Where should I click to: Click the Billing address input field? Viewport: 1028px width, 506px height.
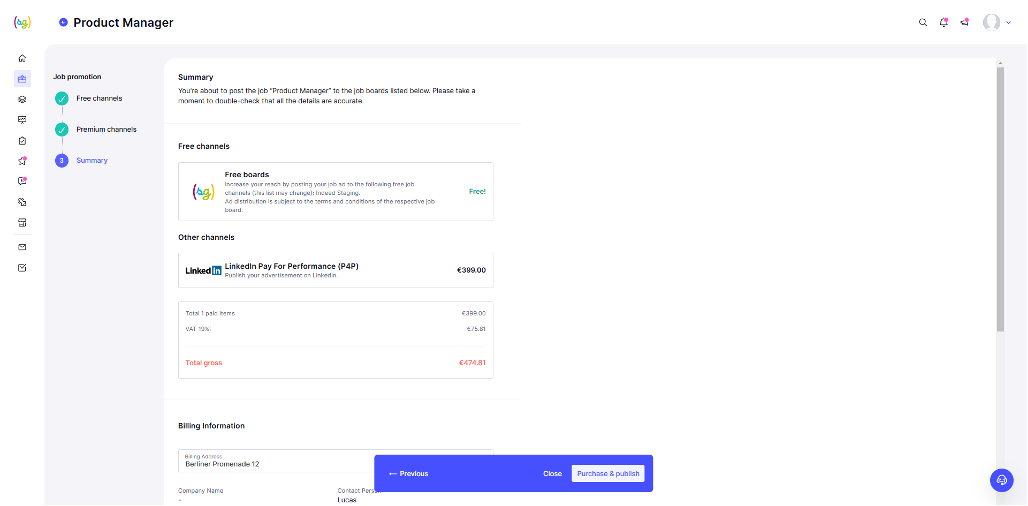pyautogui.click(x=336, y=461)
